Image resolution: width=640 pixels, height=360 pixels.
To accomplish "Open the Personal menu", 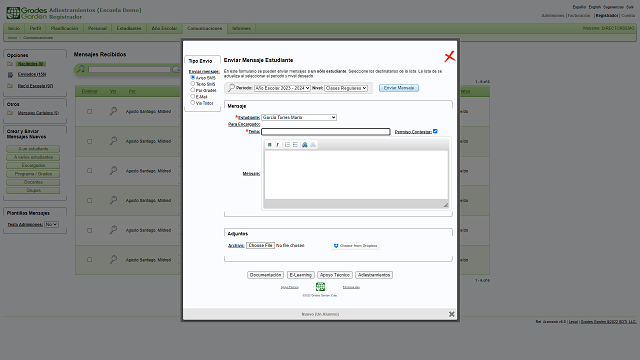I will [97, 28].
